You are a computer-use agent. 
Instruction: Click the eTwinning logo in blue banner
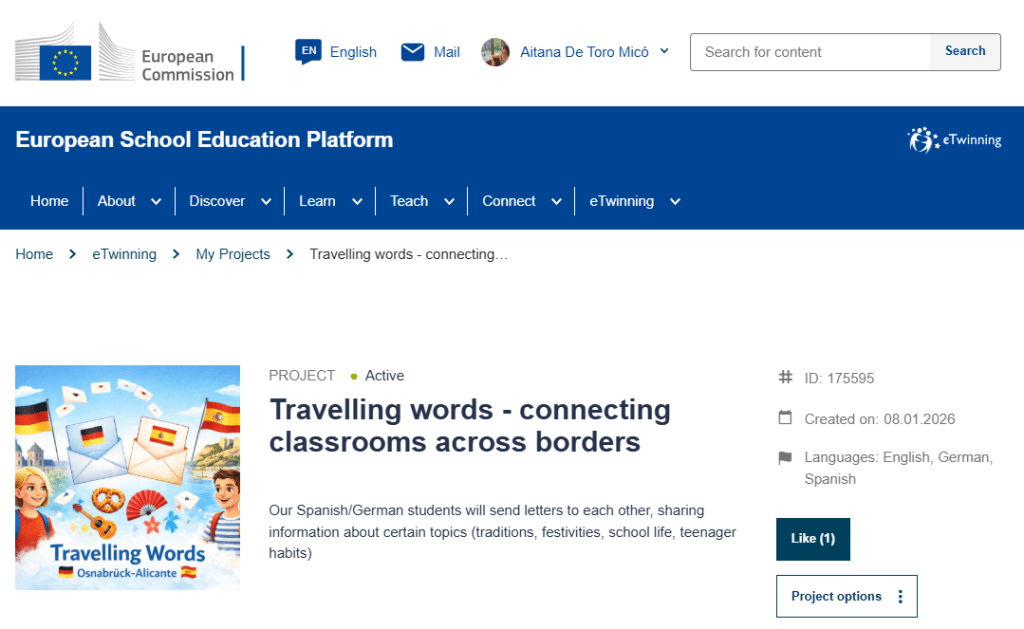pos(953,140)
